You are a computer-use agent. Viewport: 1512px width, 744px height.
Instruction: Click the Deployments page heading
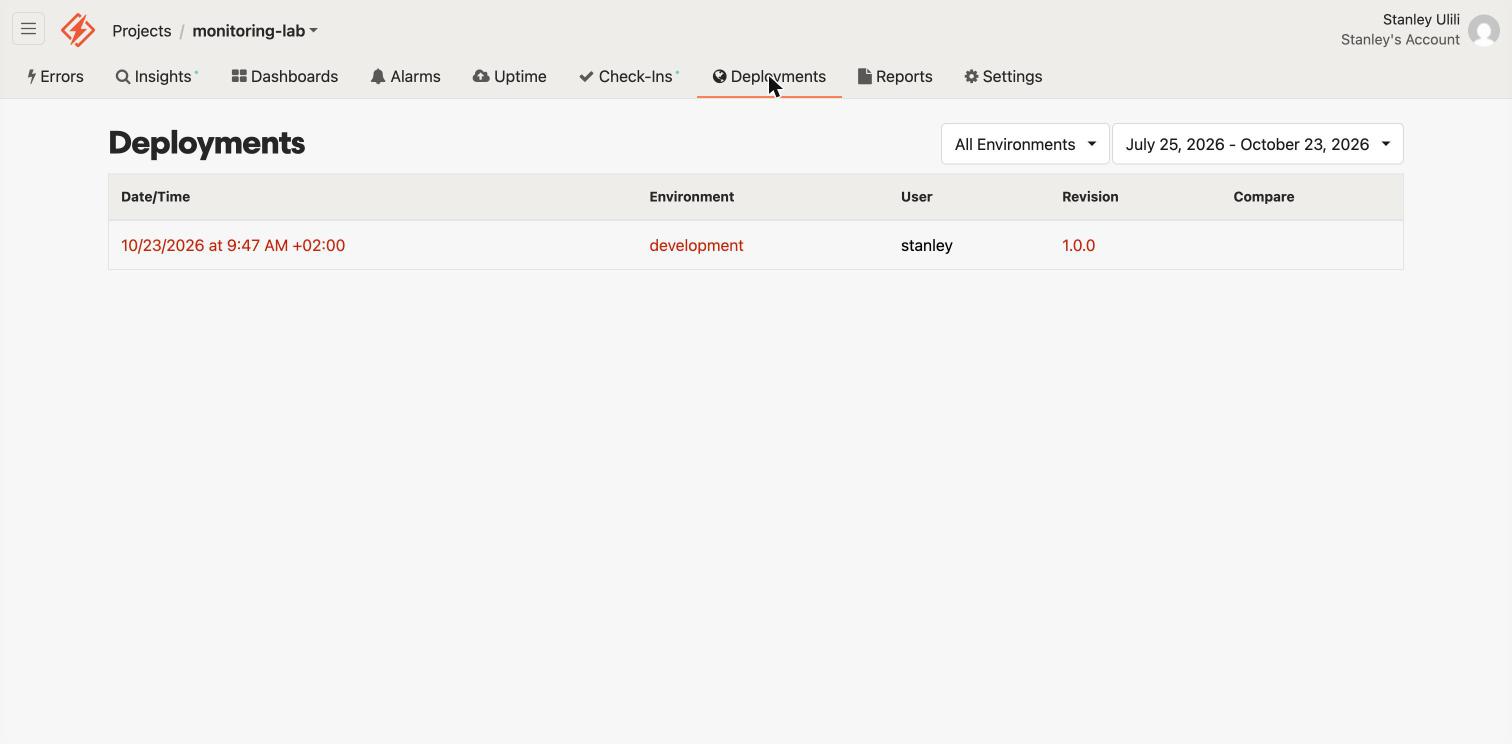click(x=207, y=143)
